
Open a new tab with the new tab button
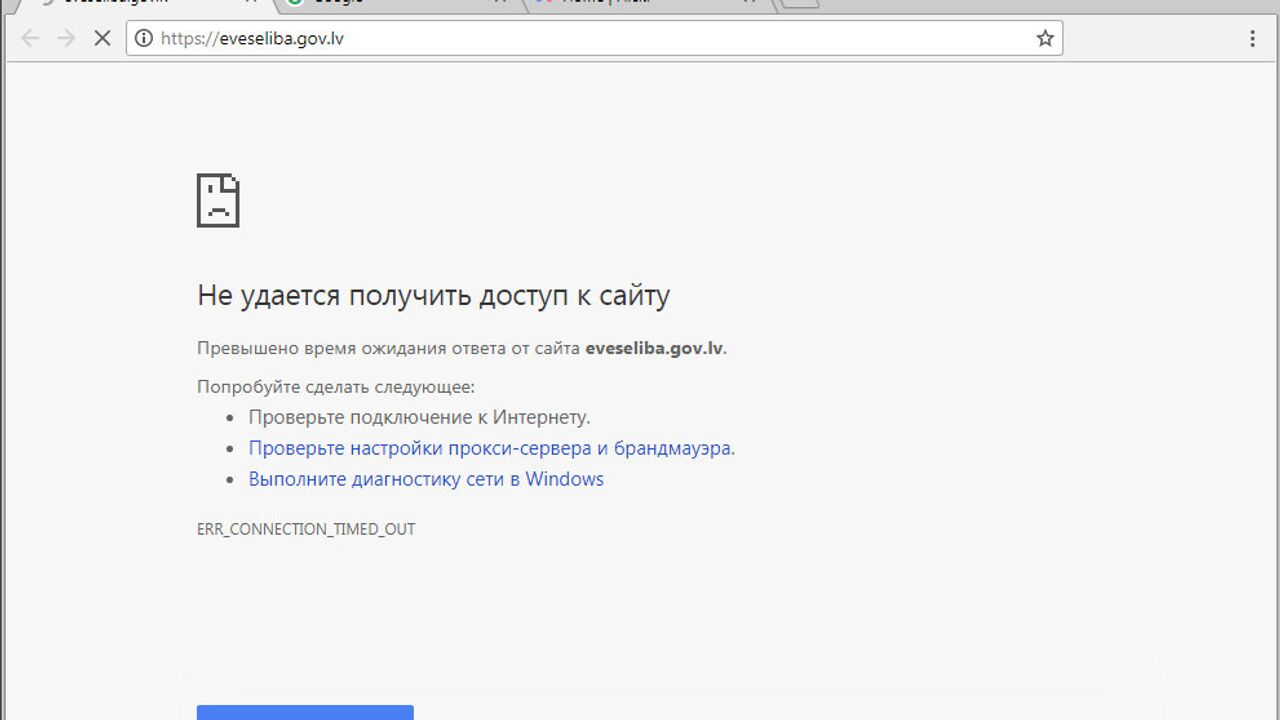pos(799,3)
